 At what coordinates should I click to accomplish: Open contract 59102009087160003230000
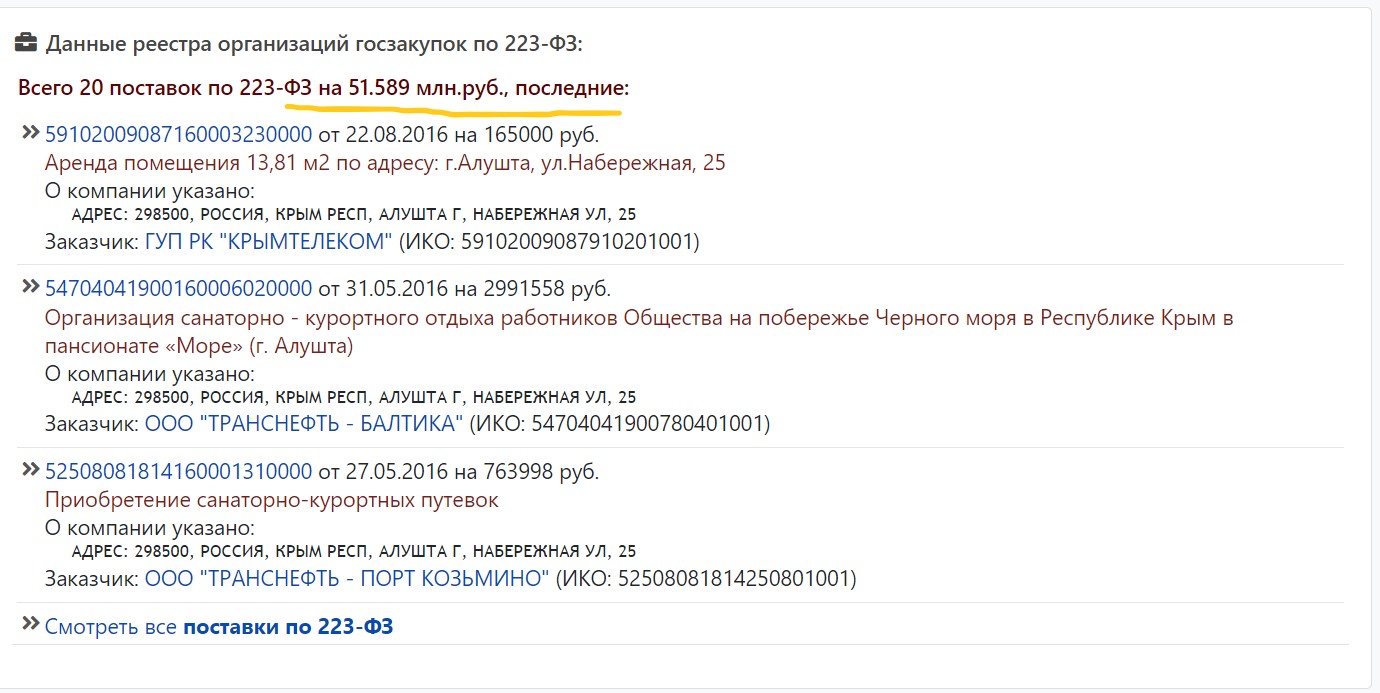179,134
